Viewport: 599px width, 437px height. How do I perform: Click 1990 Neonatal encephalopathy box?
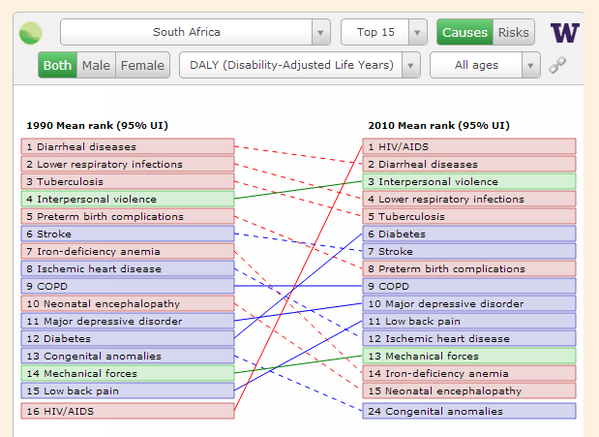(x=128, y=304)
